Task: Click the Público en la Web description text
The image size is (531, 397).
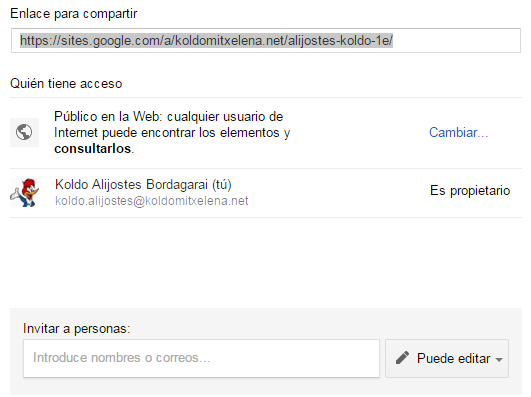Action: (172, 132)
